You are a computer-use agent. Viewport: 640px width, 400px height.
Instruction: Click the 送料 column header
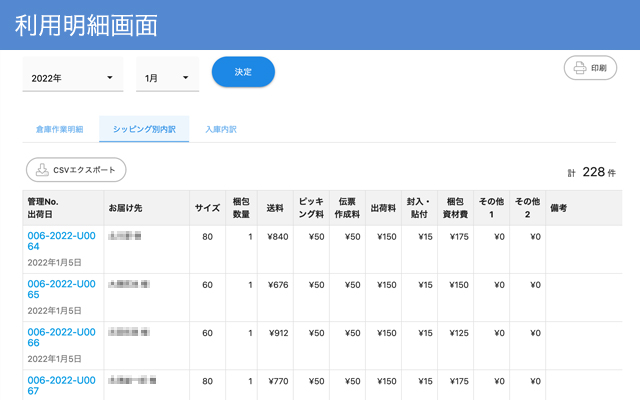coord(275,208)
